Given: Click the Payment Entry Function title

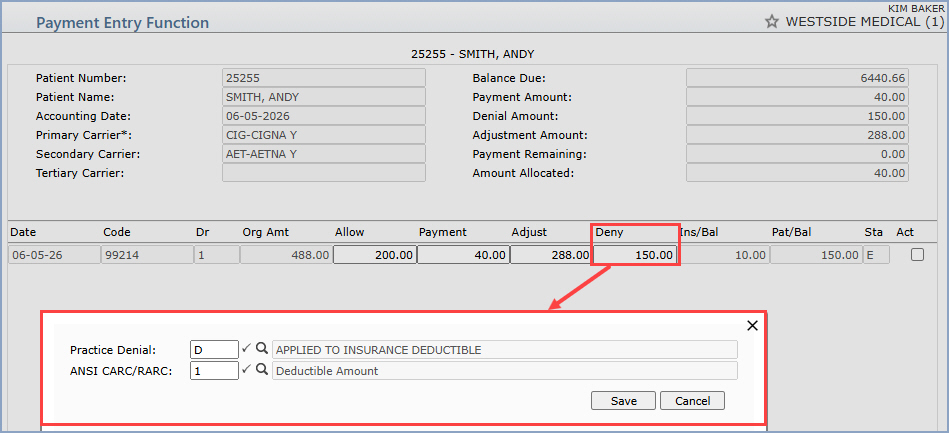Looking at the screenshot, I should click(123, 23).
